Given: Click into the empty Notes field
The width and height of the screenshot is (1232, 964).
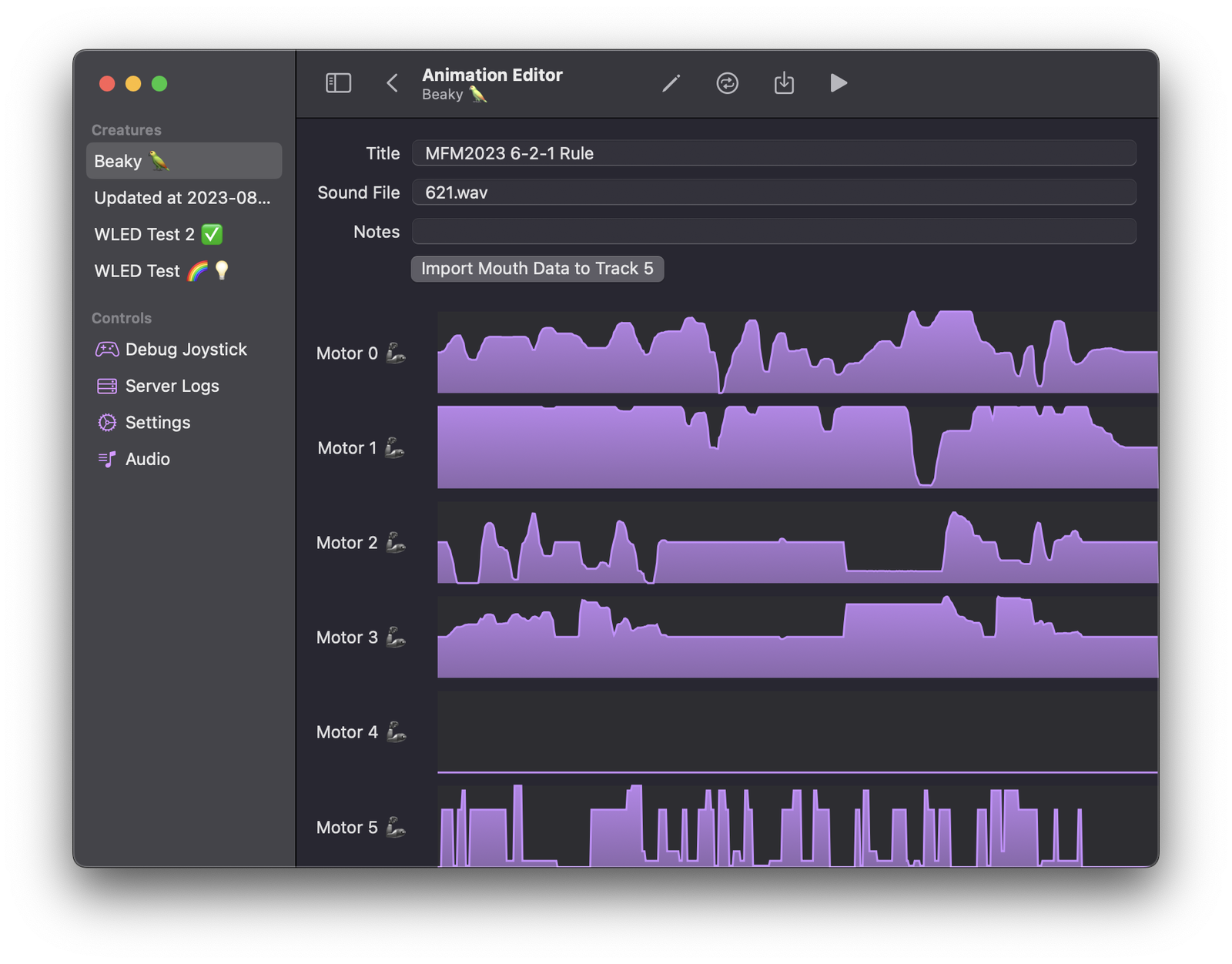Looking at the screenshot, I should (x=773, y=232).
